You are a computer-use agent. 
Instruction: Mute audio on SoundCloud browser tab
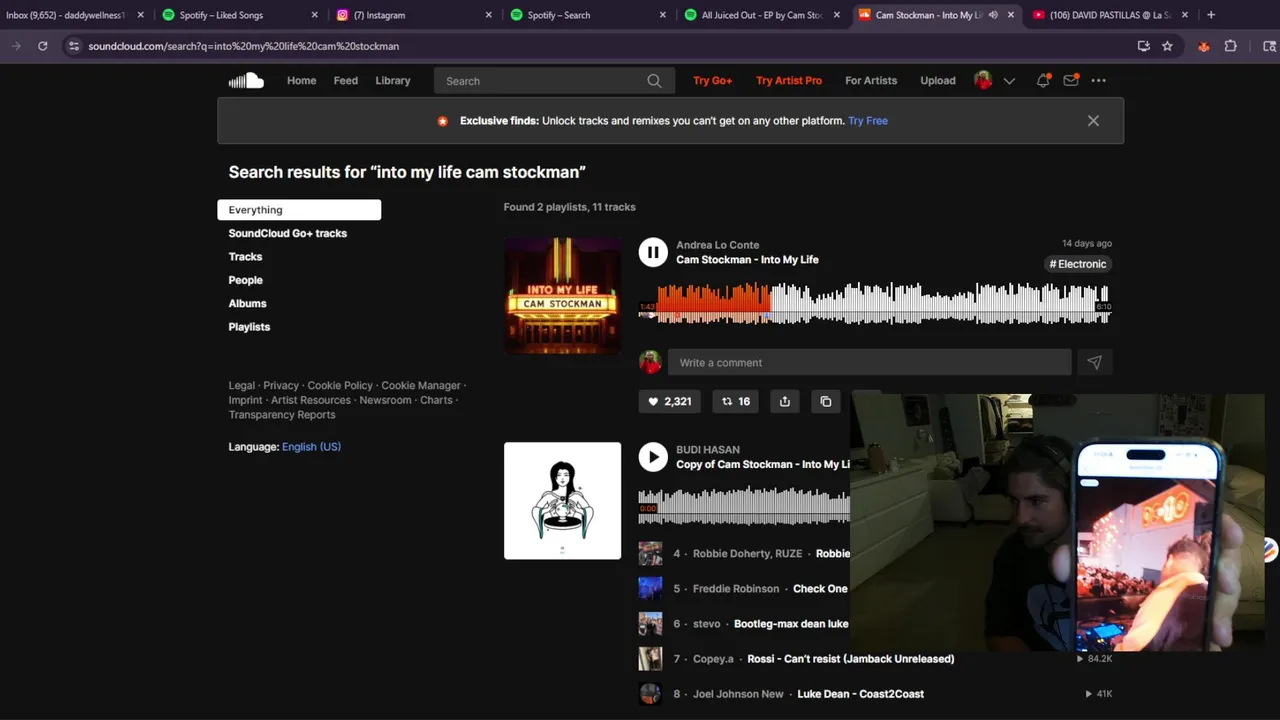click(x=993, y=15)
